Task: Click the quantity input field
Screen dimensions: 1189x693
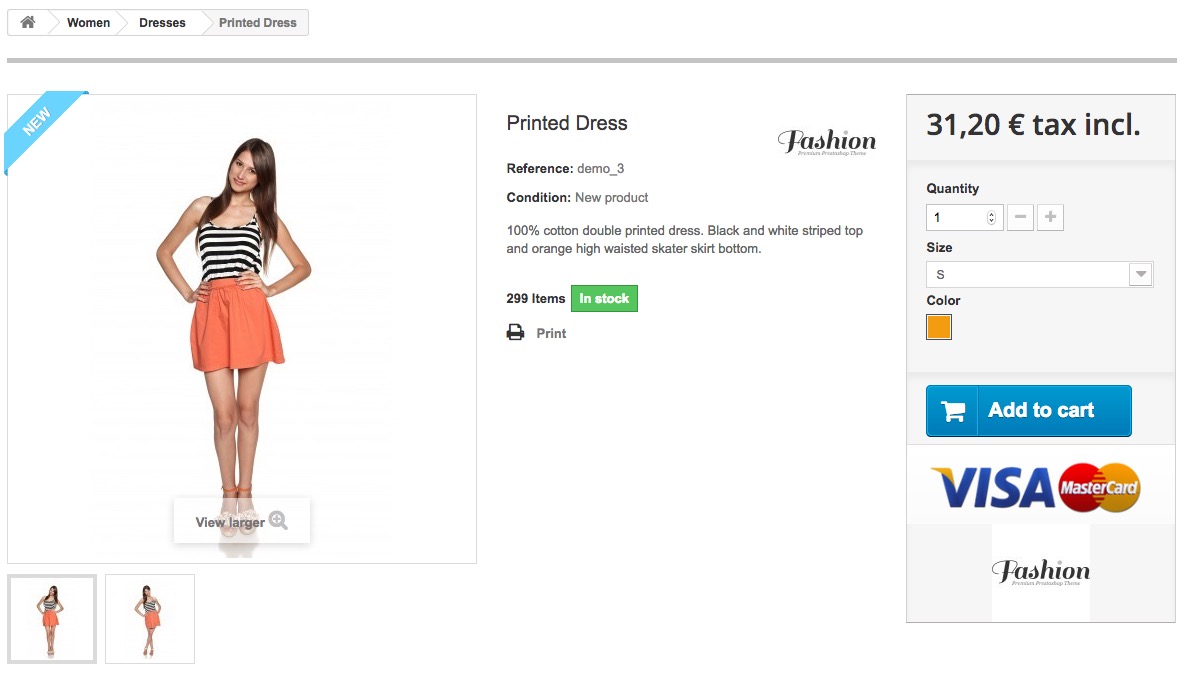Action: click(957, 217)
